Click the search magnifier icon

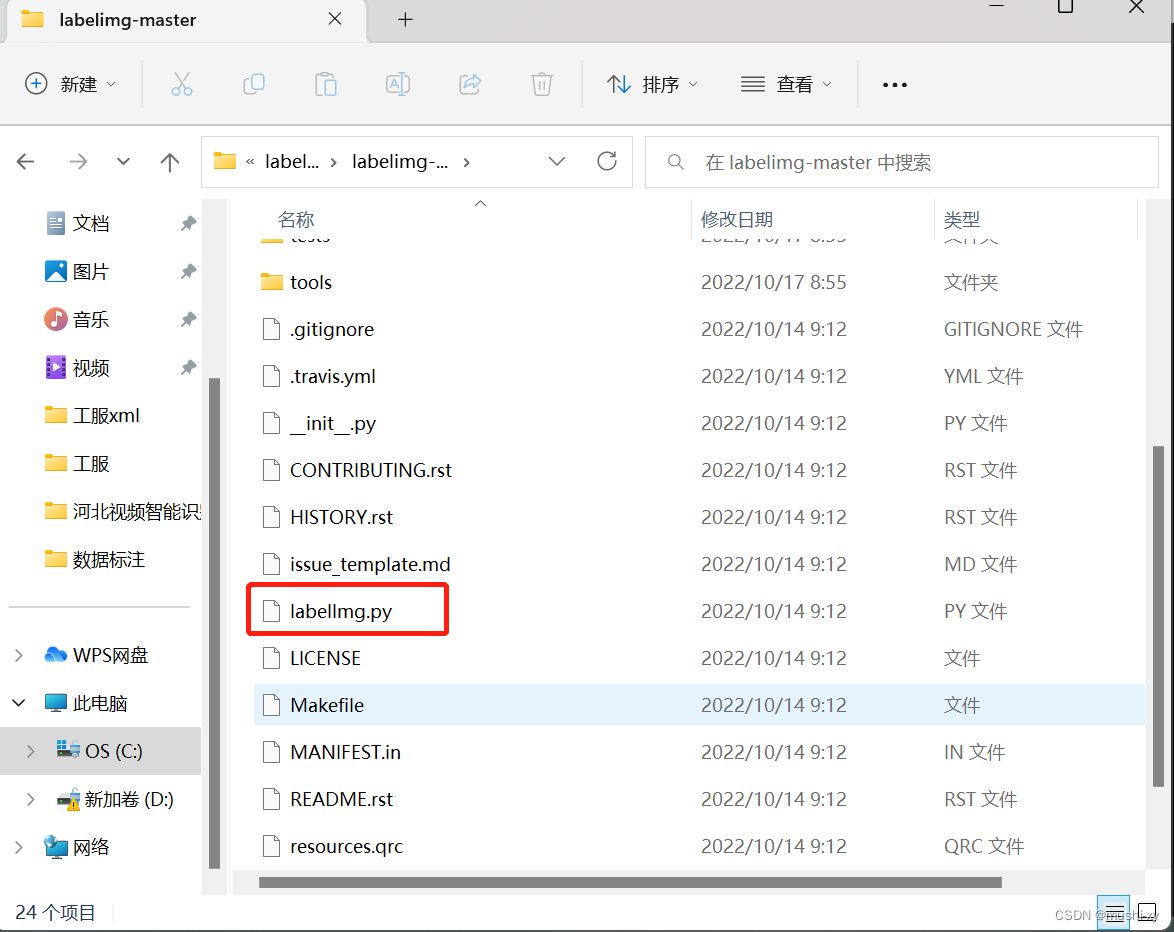675,162
